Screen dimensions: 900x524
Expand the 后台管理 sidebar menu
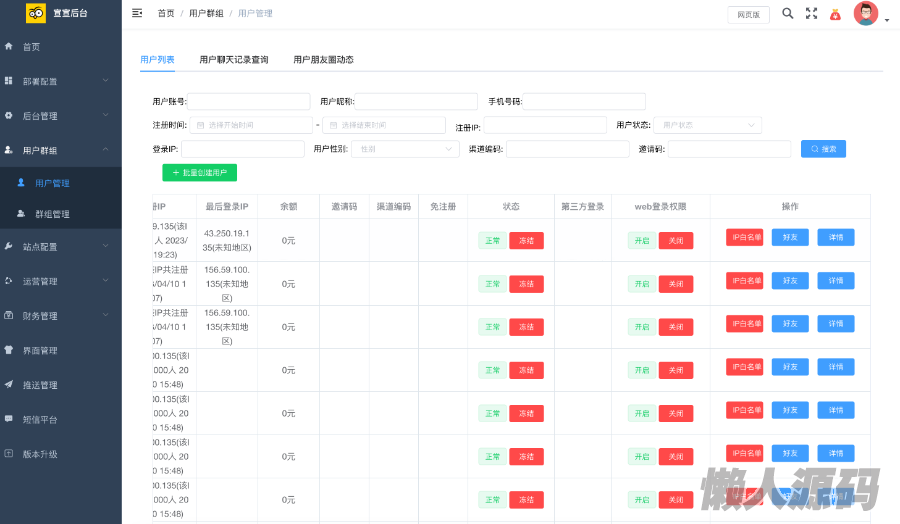(x=106, y=115)
